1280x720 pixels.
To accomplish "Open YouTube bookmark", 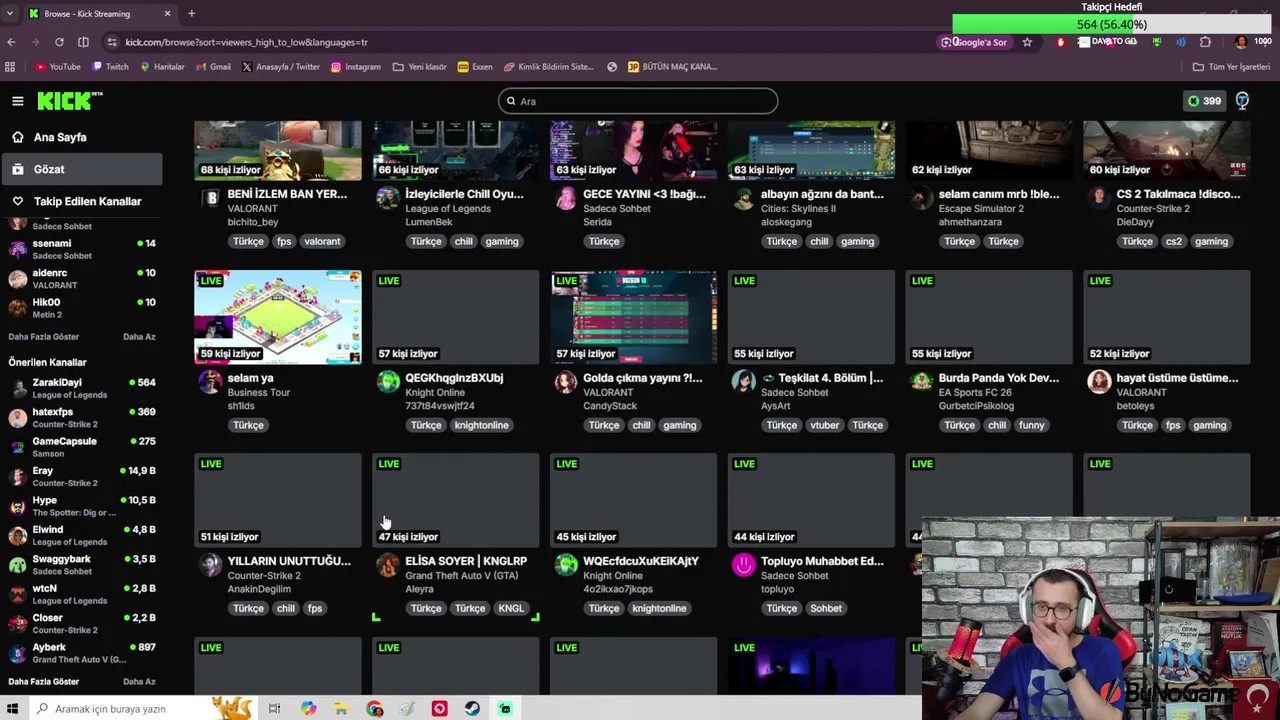I will [57, 67].
